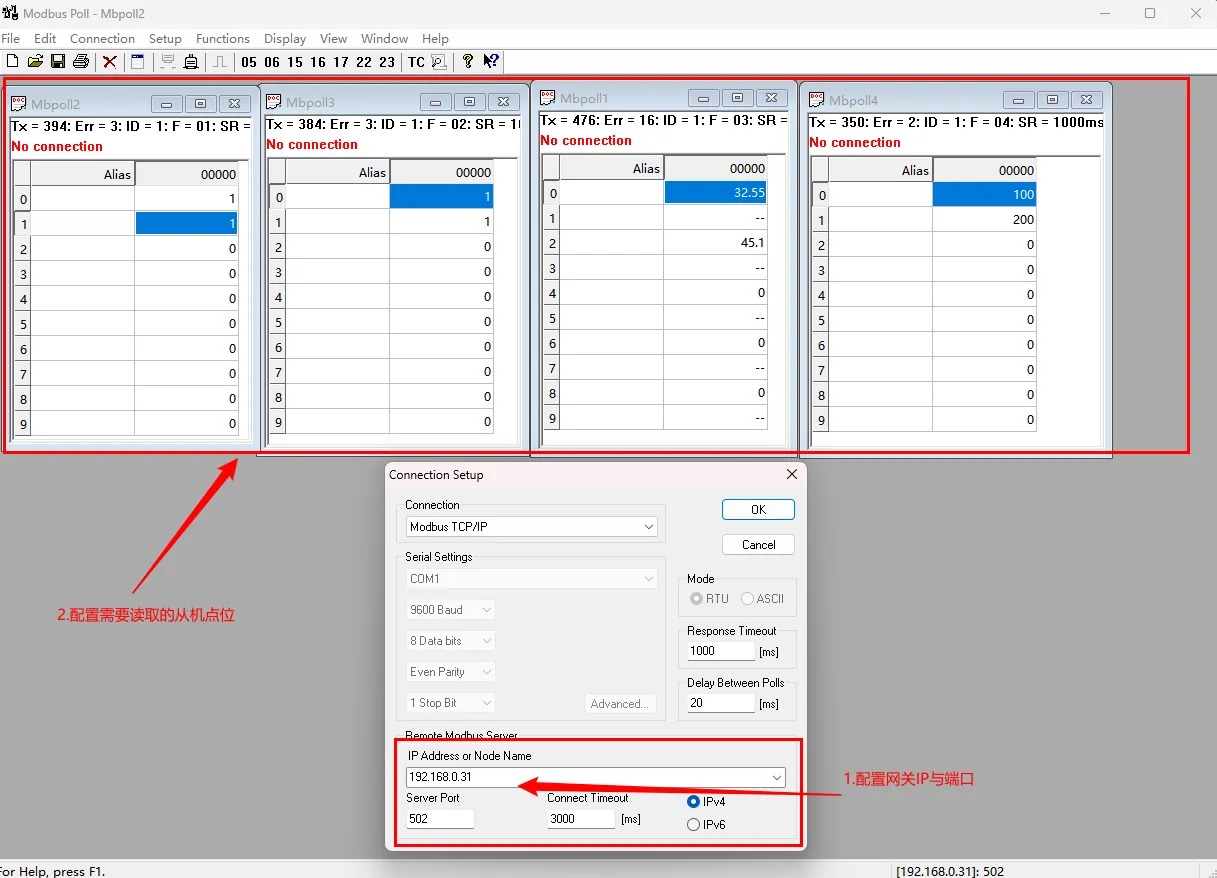
Task: Select the IPv4 radio button
Action: tap(694, 802)
